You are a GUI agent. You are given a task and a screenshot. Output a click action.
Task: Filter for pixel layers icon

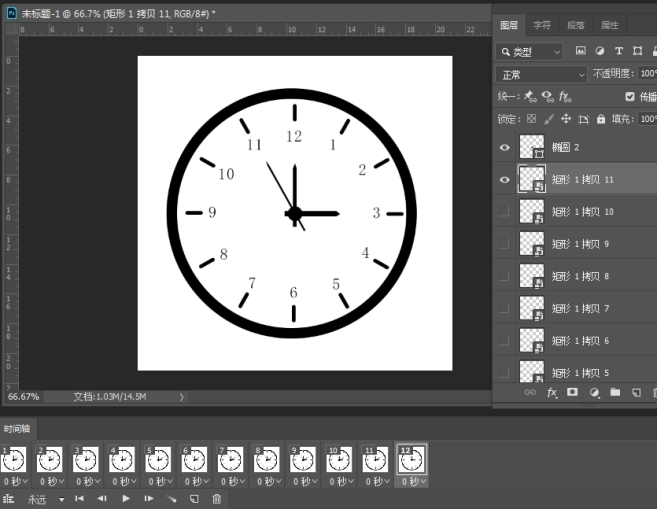coord(581,51)
